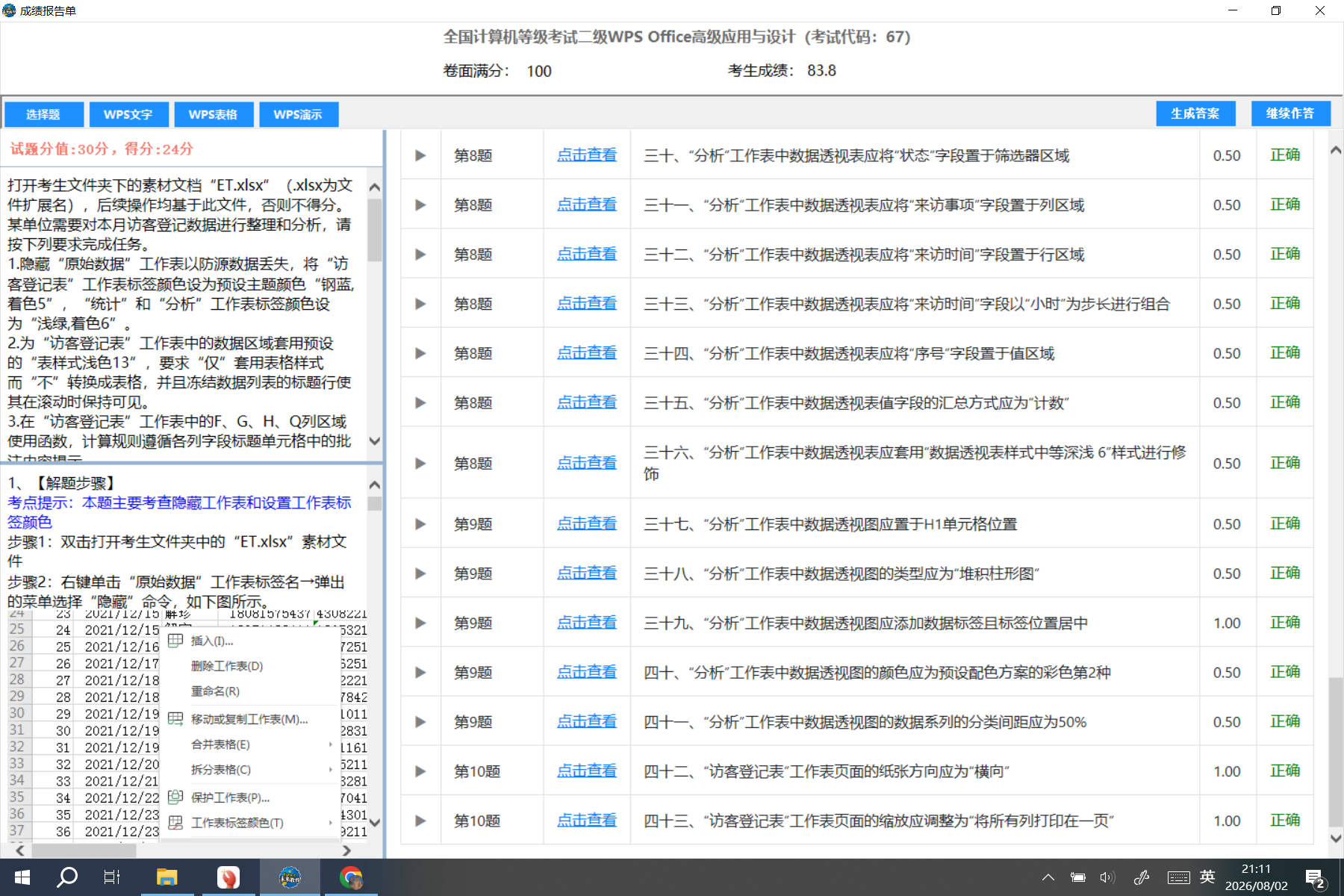Expand the row for item 三十七

pyautogui.click(x=420, y=524)
